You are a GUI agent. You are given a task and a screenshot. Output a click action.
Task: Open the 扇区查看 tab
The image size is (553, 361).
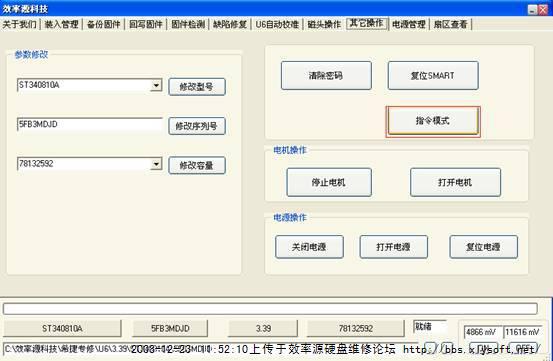450,24
